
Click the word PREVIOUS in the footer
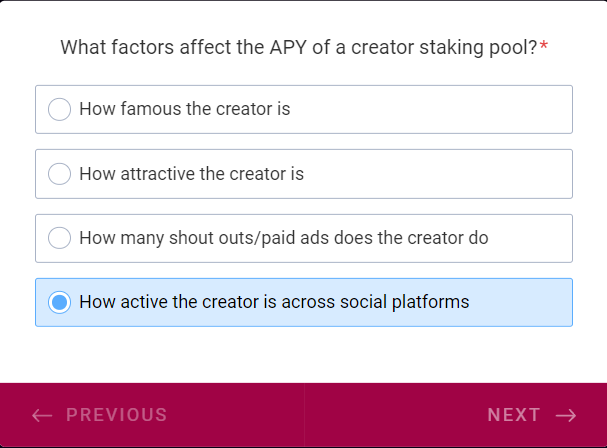click(117, 415)
